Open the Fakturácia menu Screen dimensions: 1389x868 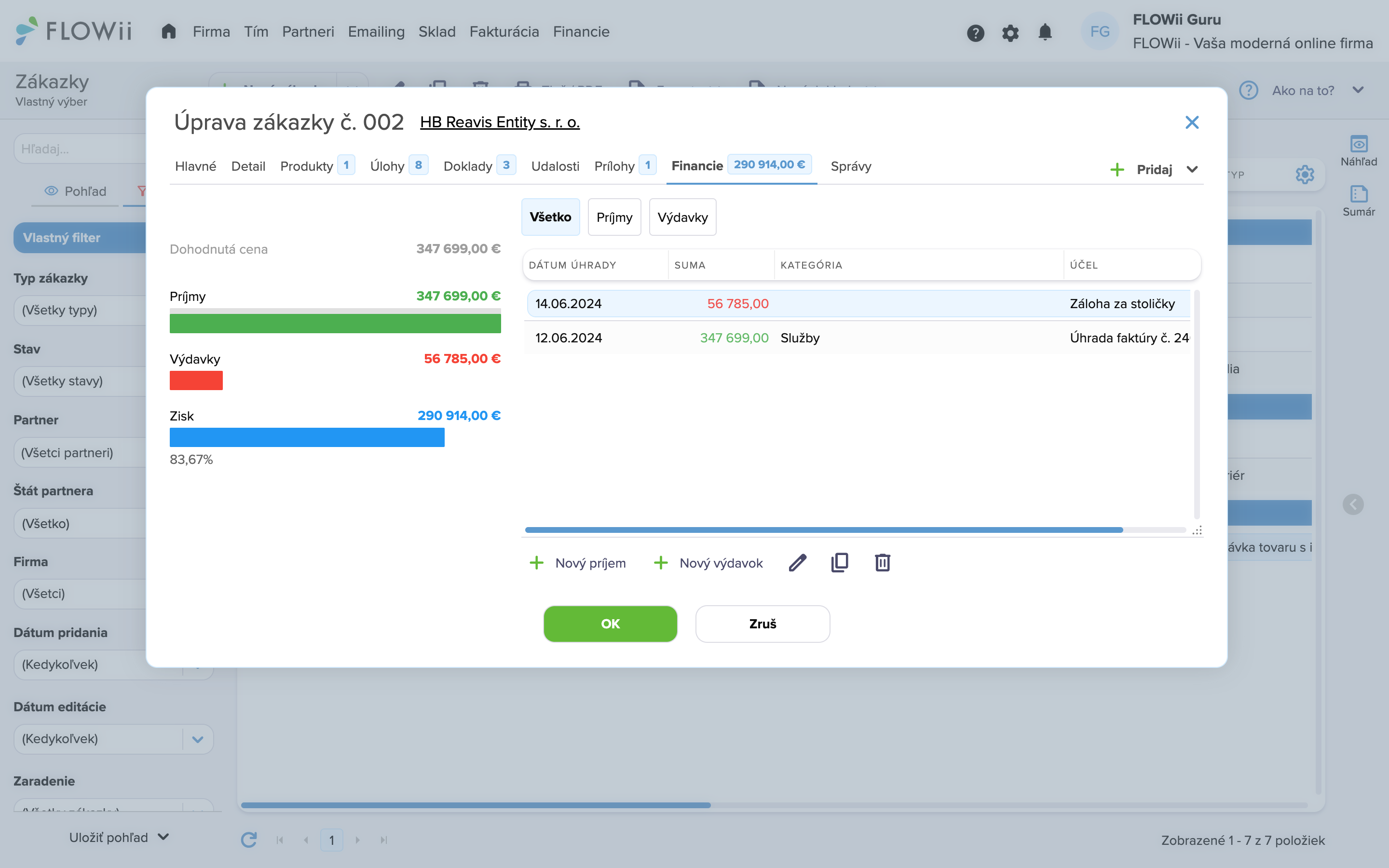pos(504,31)
